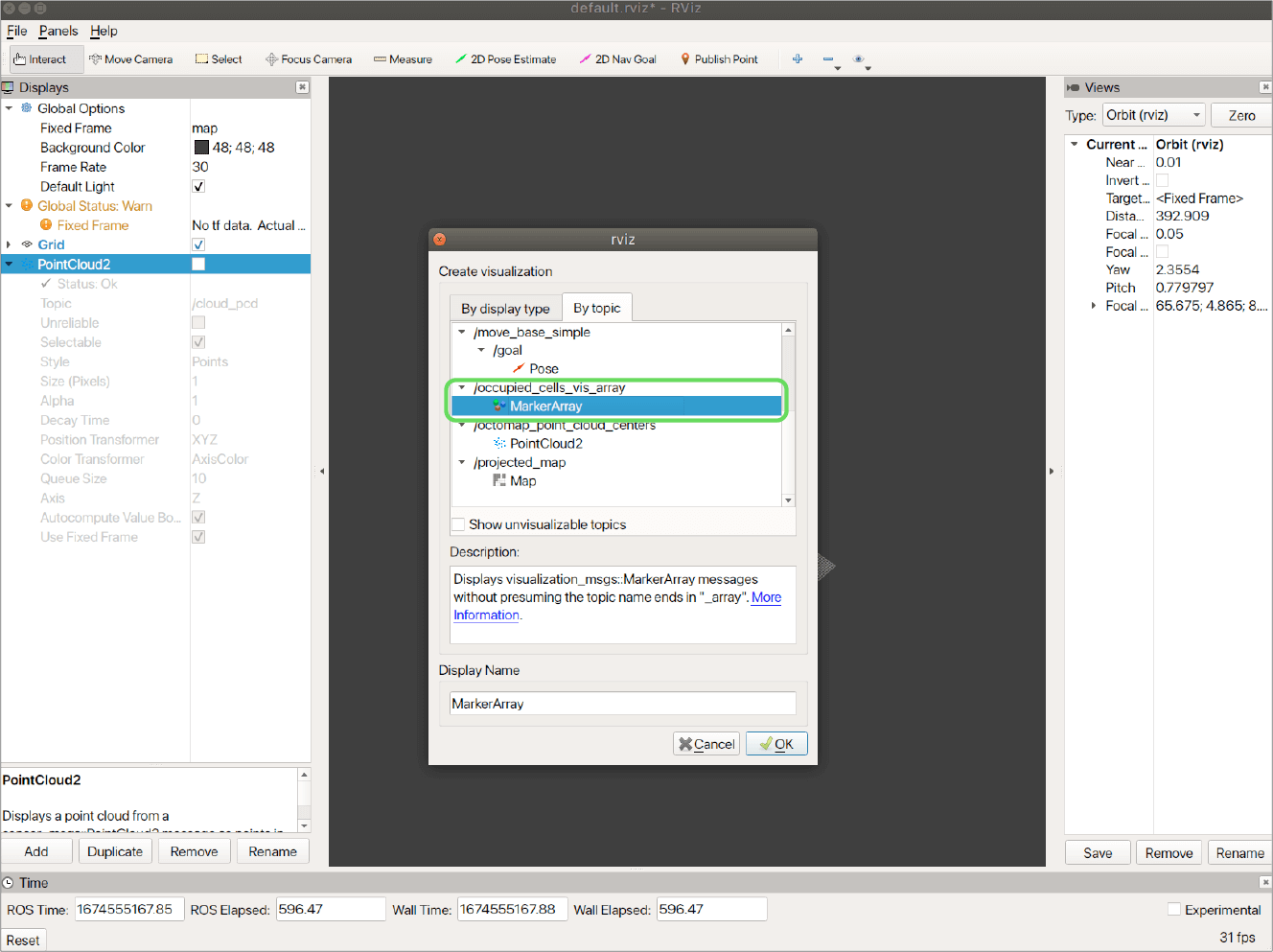Close the Time panel with its X icon
The image size is (1273, 952).
point(1265,882)
